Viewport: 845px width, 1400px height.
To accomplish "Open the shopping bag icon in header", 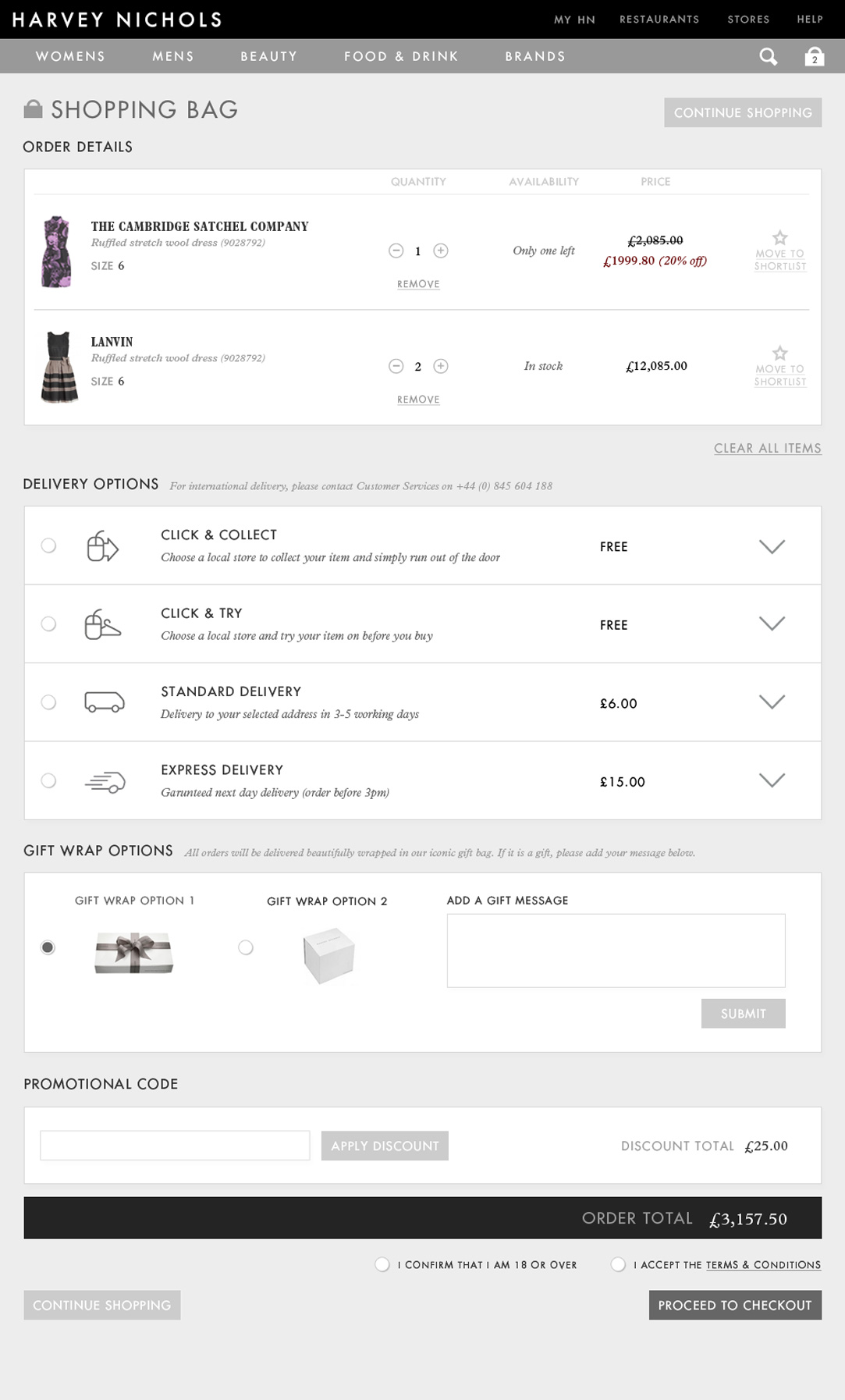I will (814, 57).
